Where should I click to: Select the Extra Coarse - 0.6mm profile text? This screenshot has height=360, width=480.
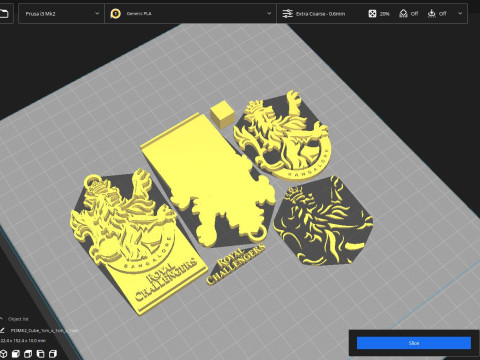pos(320,14)
